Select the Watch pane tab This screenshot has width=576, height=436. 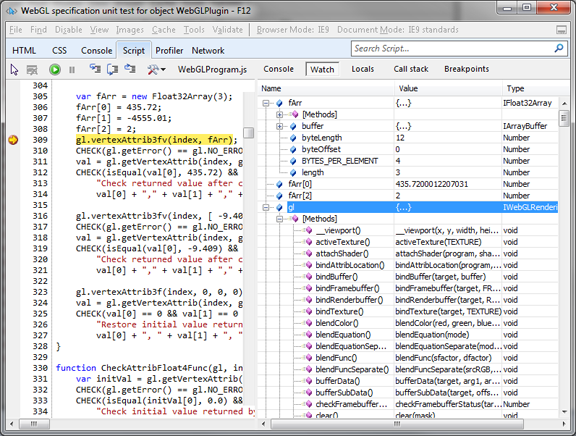[322, 69]
